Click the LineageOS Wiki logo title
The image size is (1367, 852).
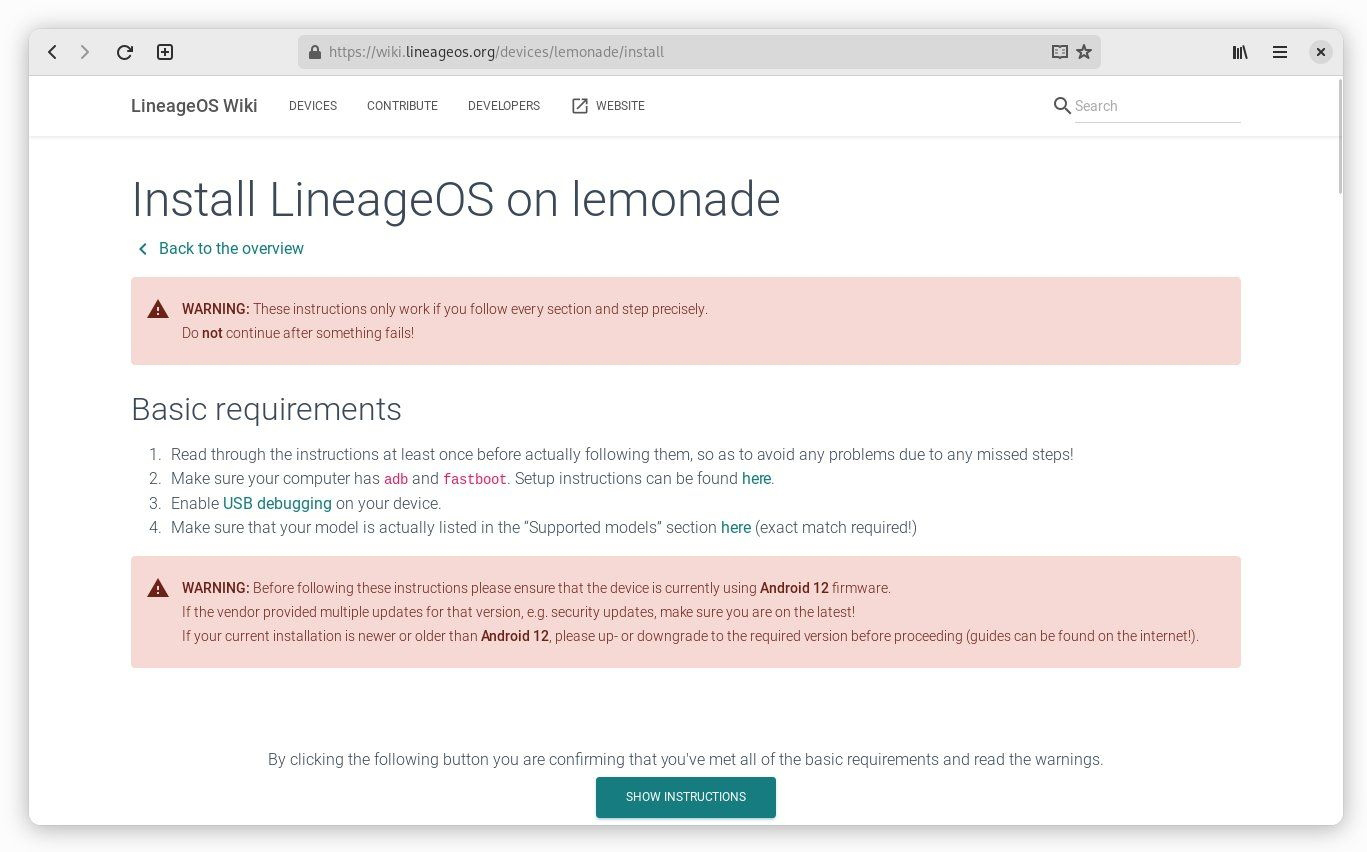pyautogui.click(x=194, y=106)
